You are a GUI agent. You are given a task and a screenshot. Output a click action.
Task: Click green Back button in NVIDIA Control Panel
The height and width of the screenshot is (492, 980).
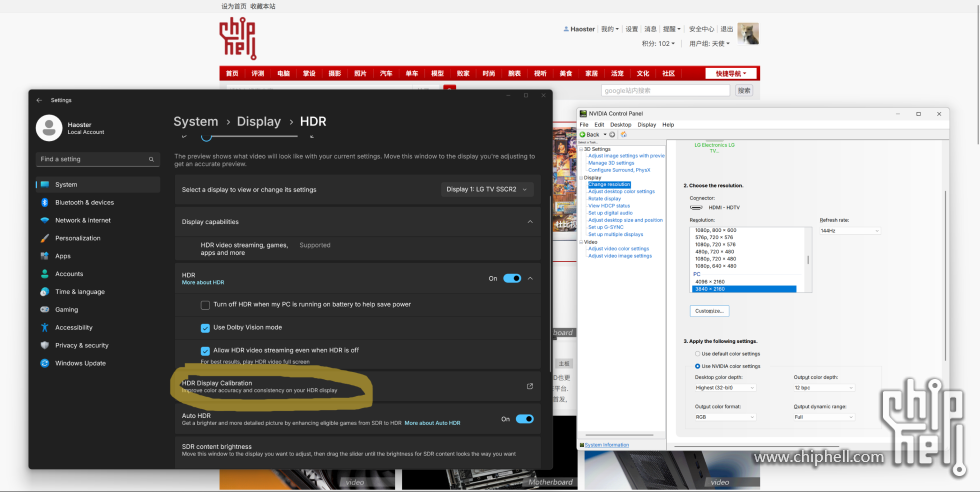[589, 134]
